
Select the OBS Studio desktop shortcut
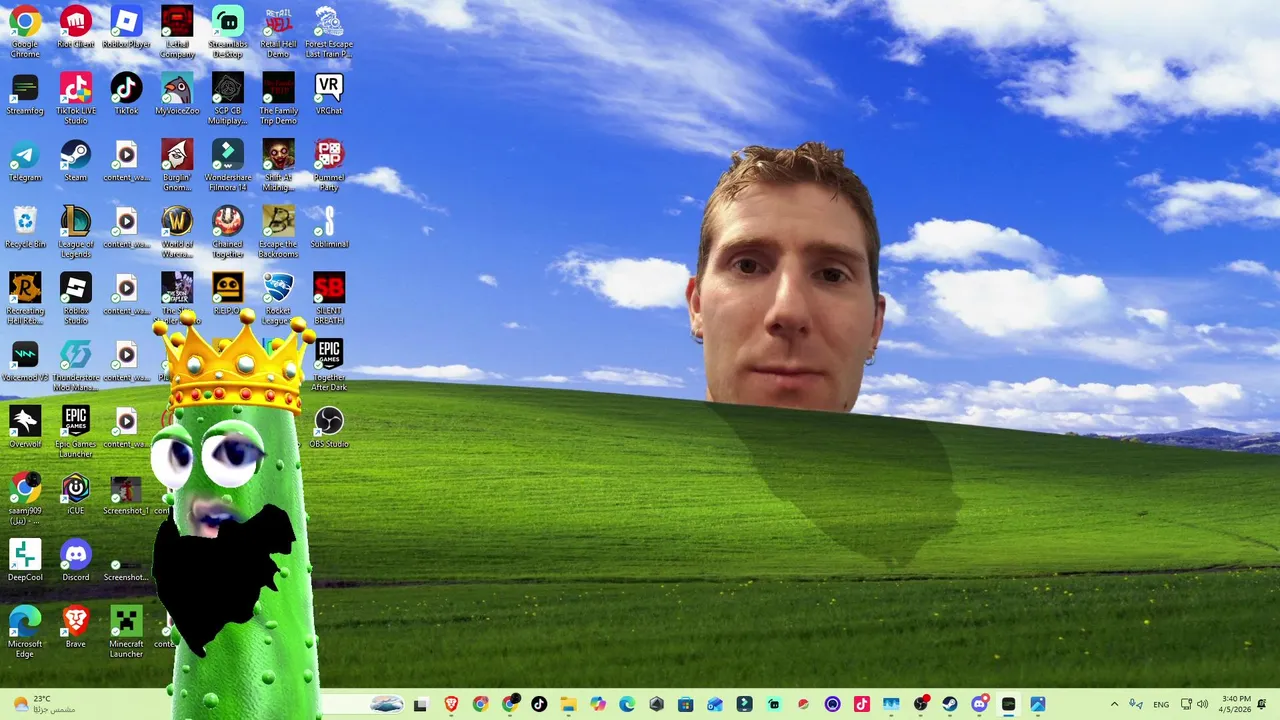[x=329, y=428]
